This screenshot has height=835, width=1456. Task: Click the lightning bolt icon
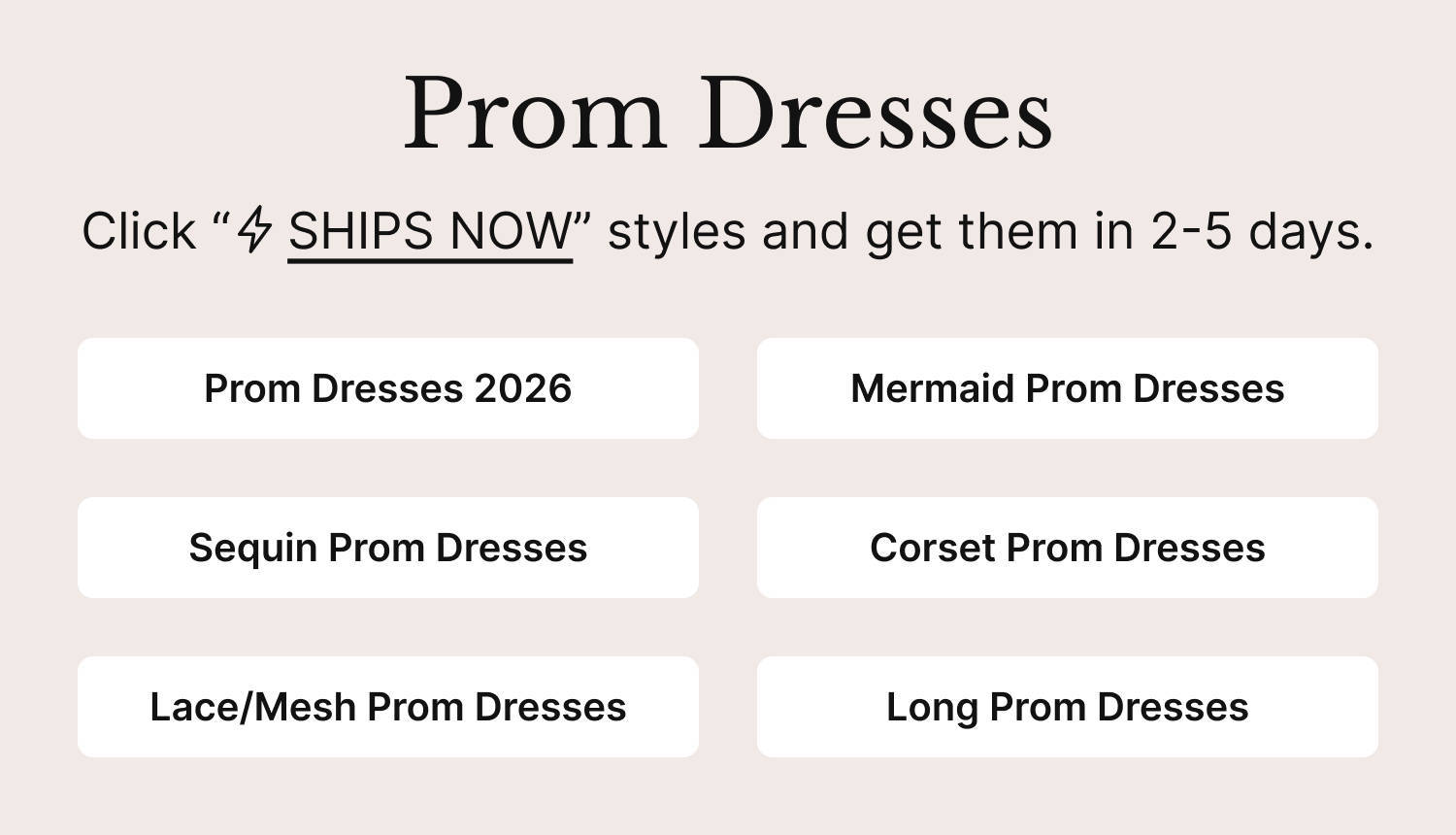[x=255, y=230]
